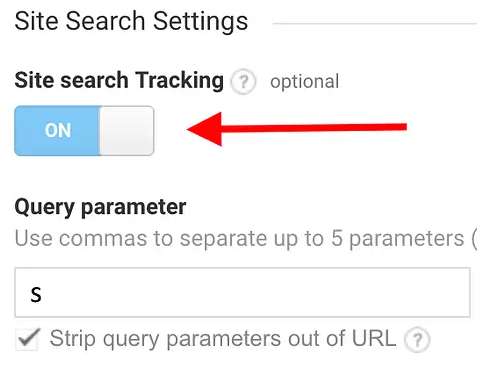The height and width of the screenshot is (367, 477).
Task: Click the letter s inside the parameter field
Action: (x=36, y=295)
